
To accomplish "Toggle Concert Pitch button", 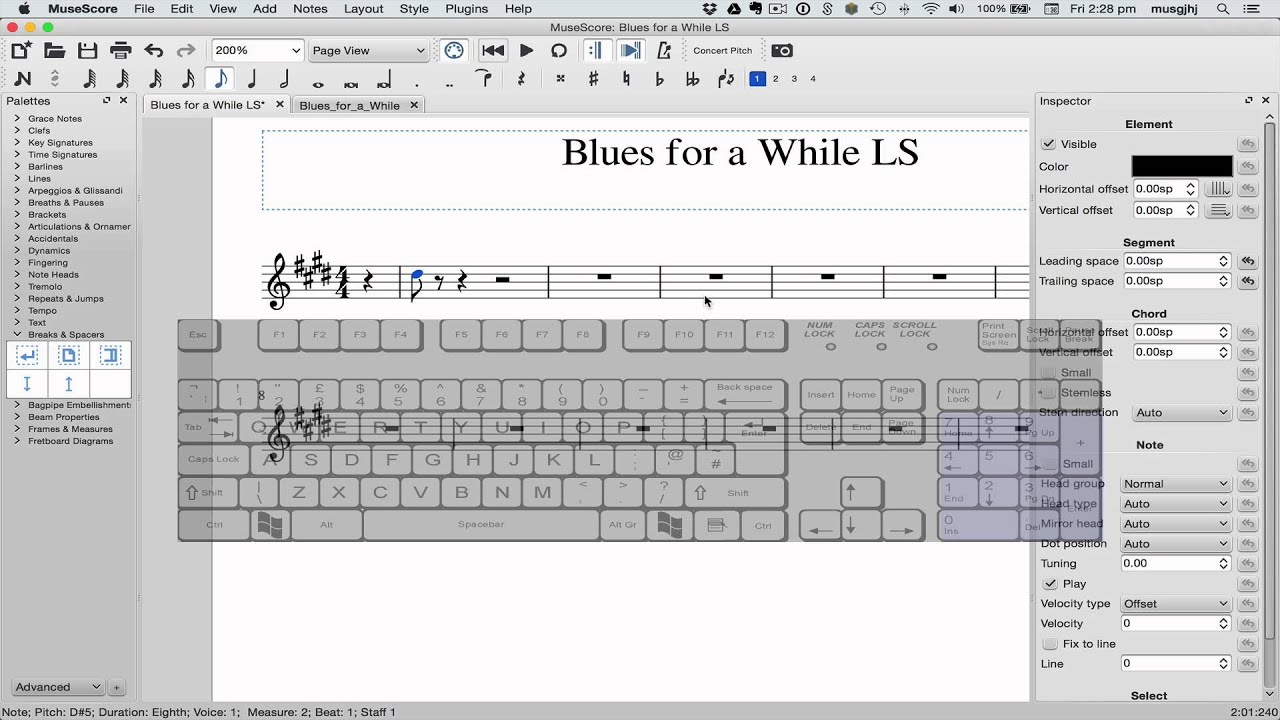I will [722, 50].
